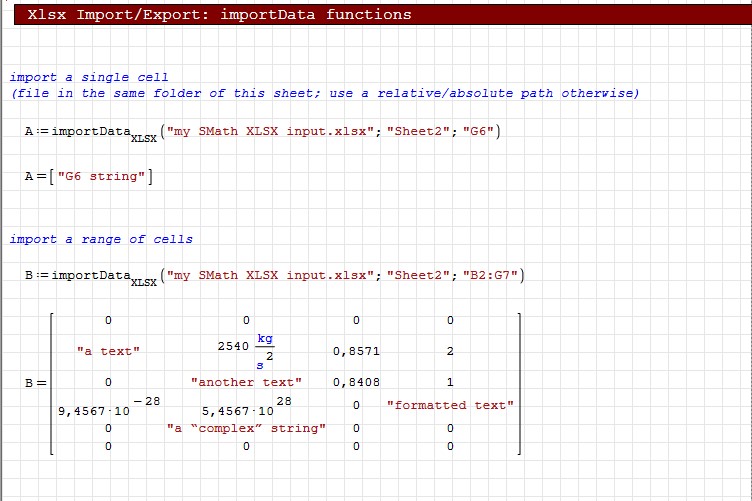Select the 'import a single cell' comment
Image resolution: width=752 pixels, height=501 pixels.
[x=89, y=77]
